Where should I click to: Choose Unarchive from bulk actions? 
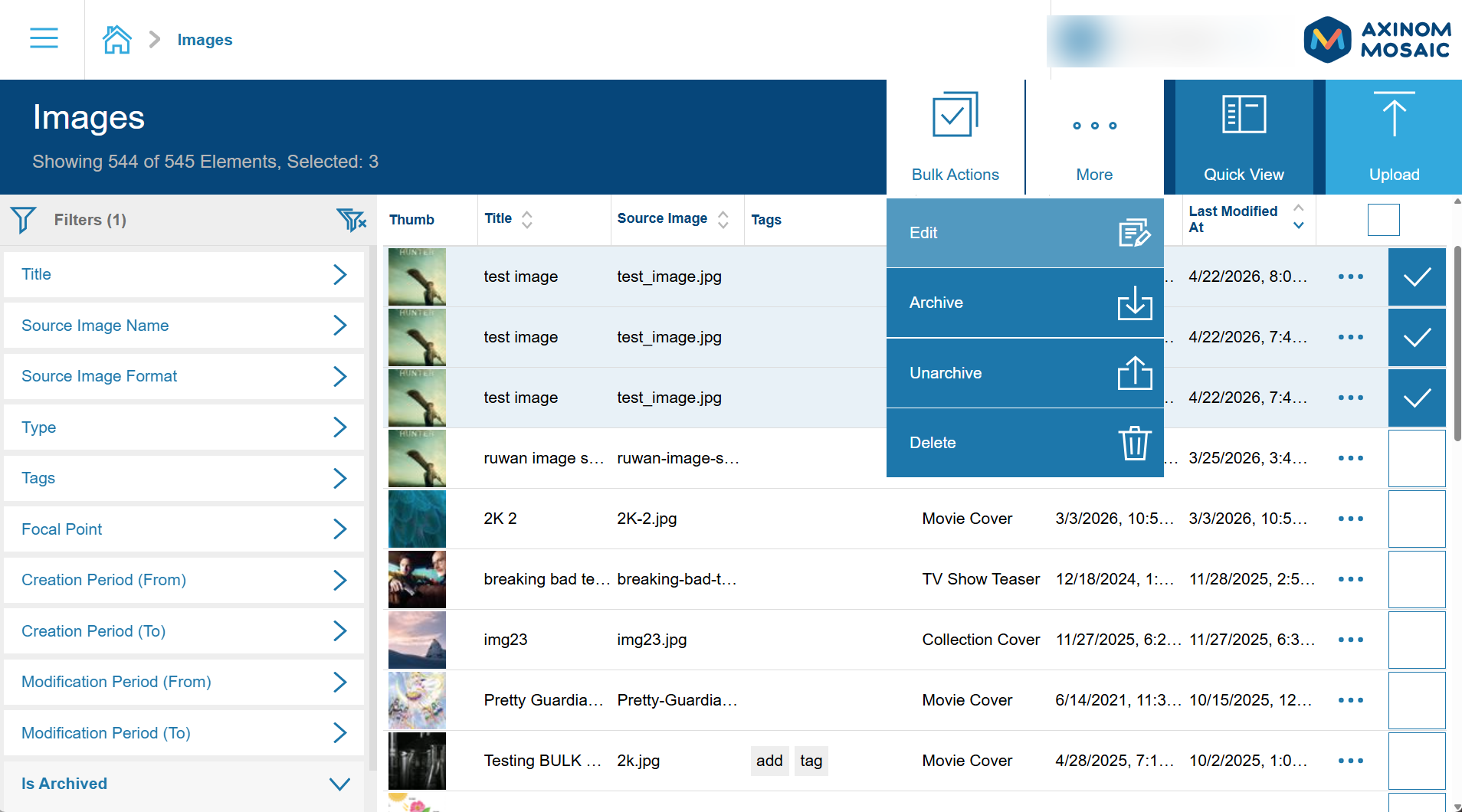pyautogui.click(x=1024, y=373)
